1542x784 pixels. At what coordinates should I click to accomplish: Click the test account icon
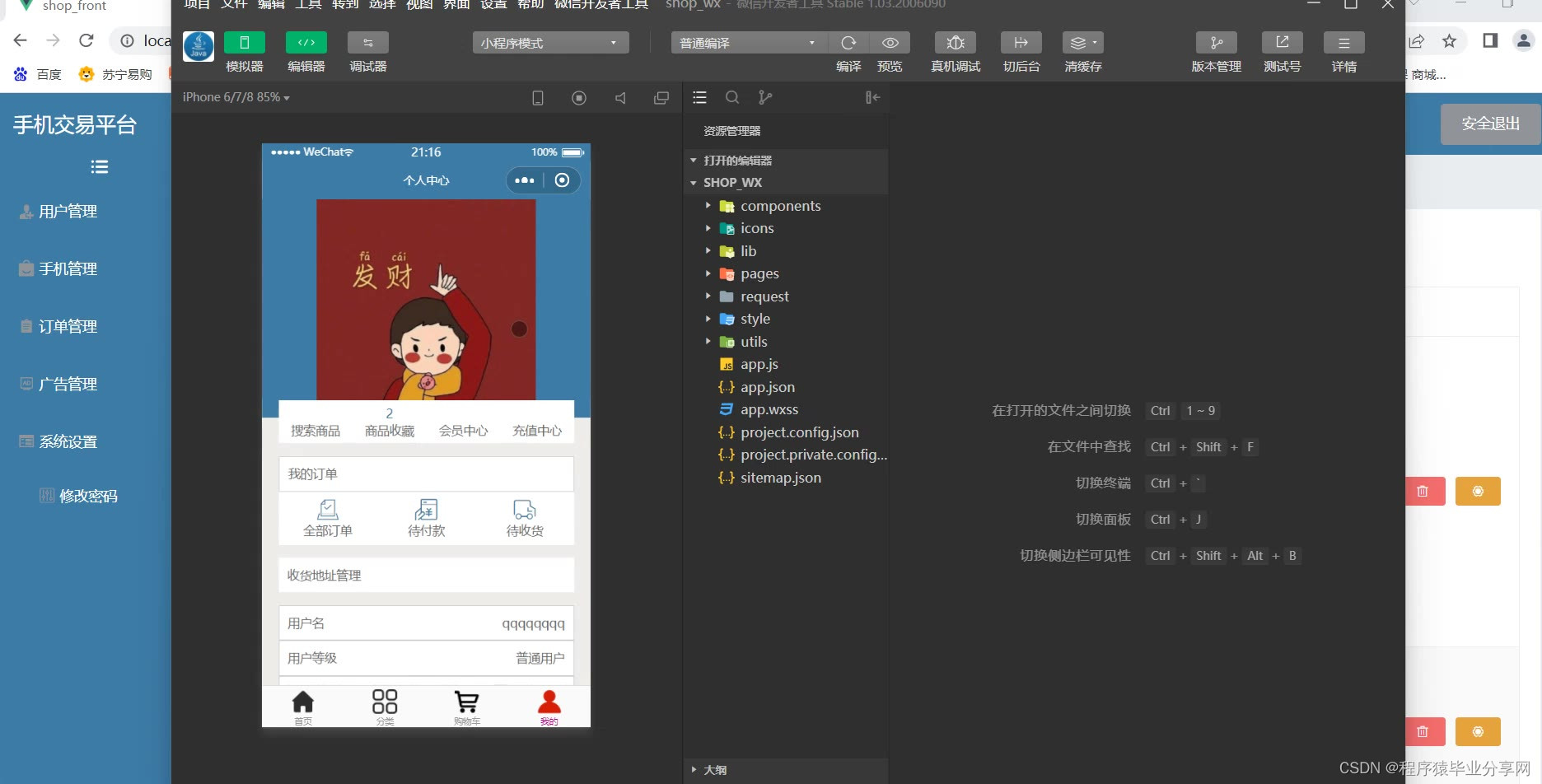pyautogui.click(x=1283, y=43)
